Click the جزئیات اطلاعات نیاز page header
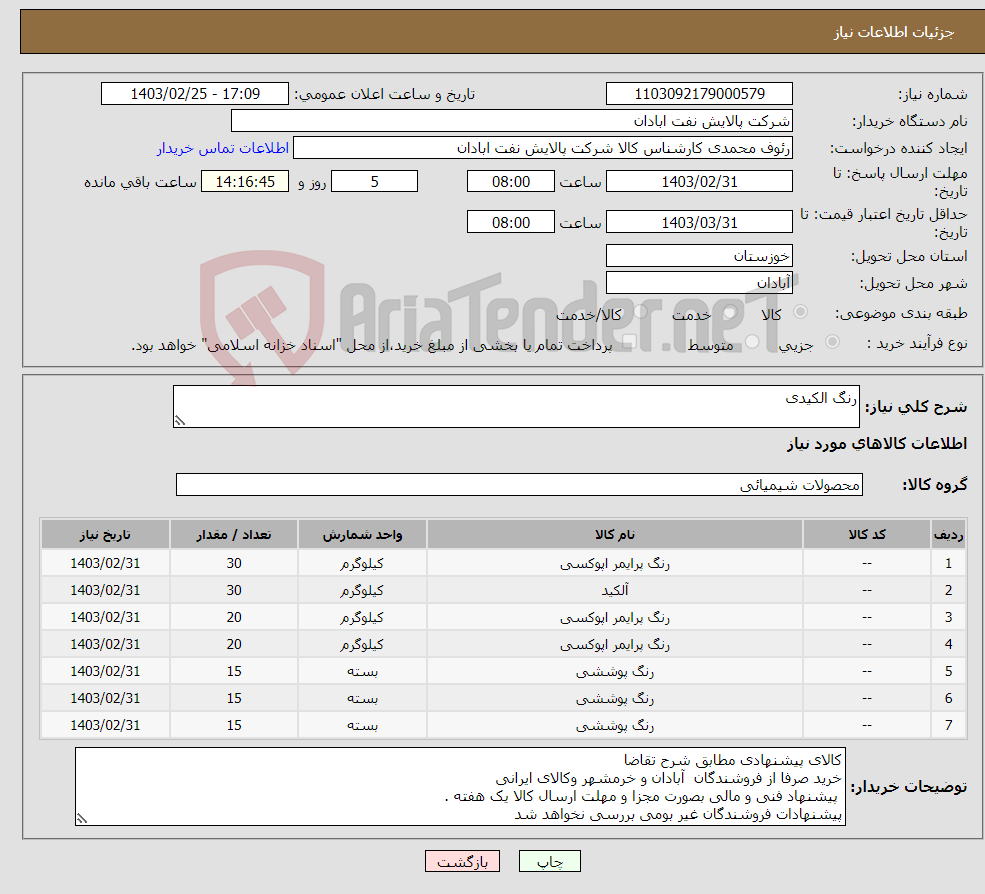The width and height of the screenshot is (985, 894). tap(893, 32)
